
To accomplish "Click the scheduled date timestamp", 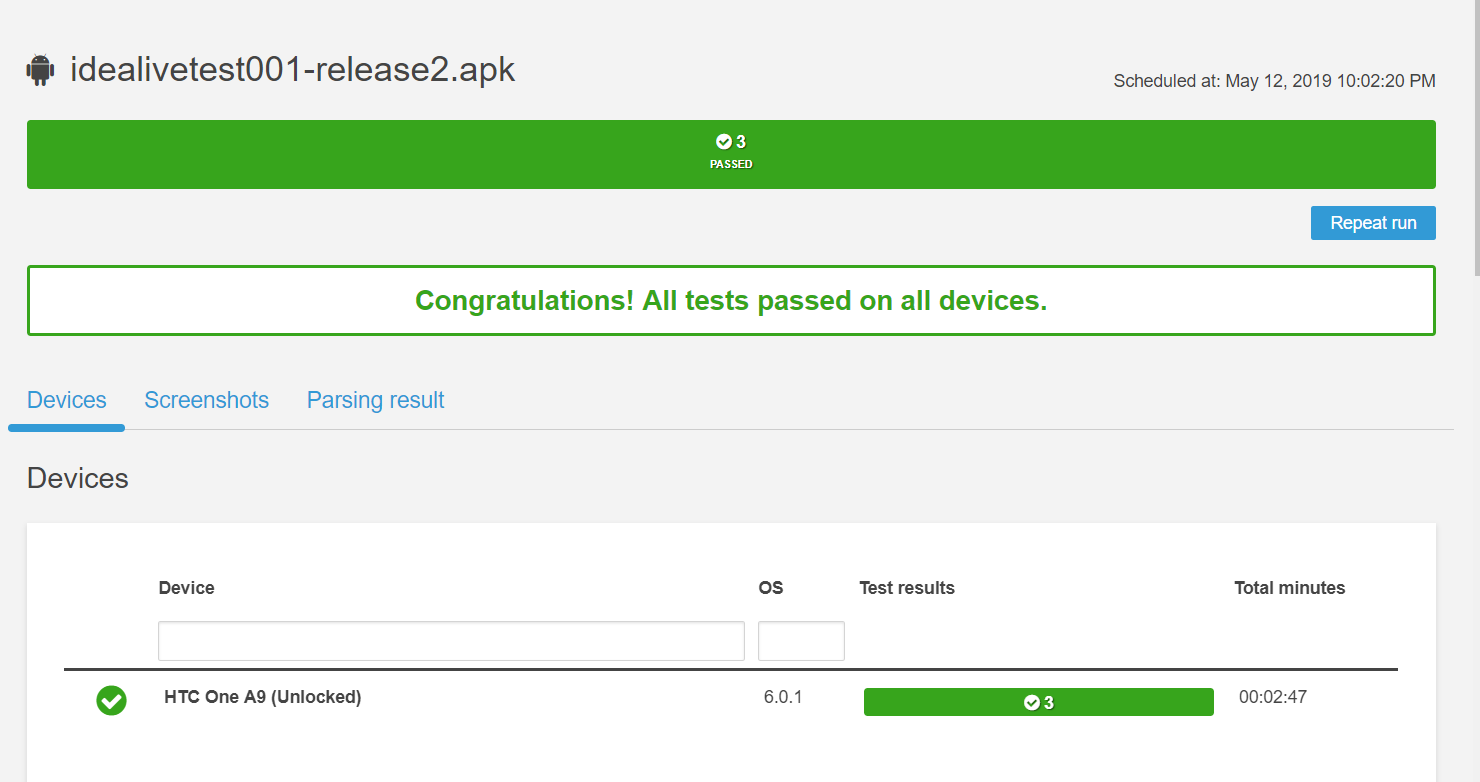I will (x=1274, y=81).
